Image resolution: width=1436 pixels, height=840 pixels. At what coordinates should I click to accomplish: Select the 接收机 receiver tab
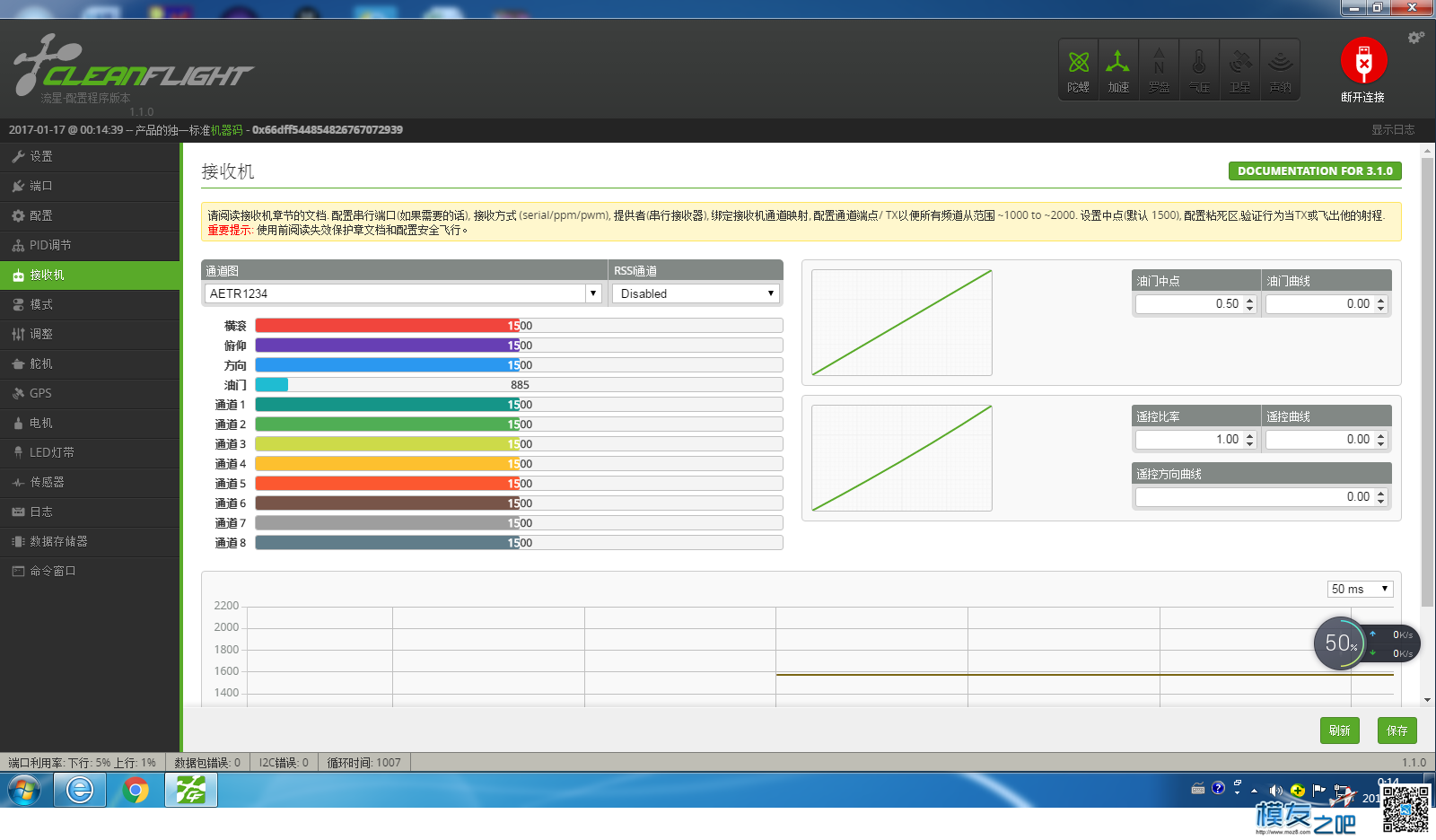tap(90, 275)
